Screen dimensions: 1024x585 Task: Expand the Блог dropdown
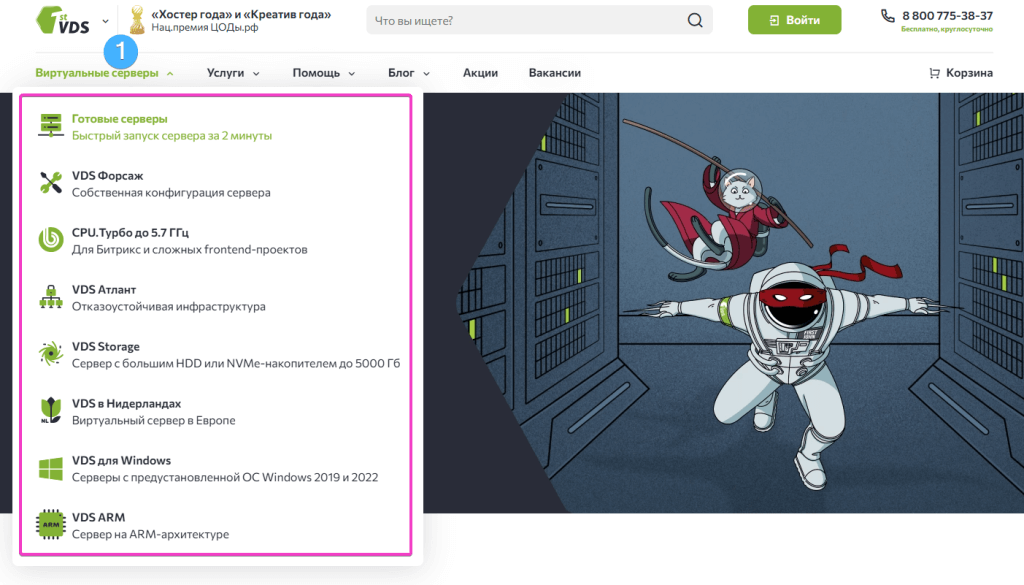click(408, 73)
